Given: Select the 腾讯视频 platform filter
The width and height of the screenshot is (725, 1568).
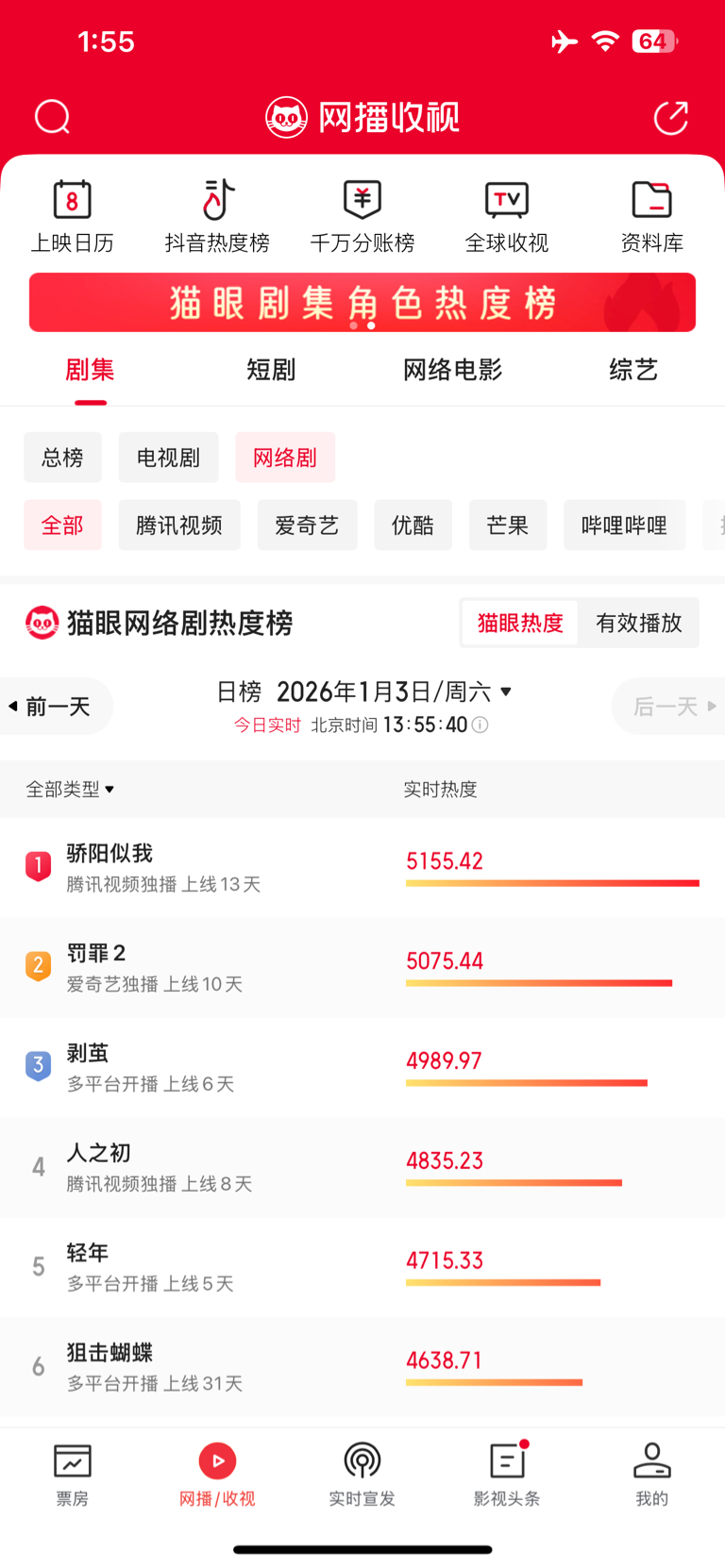Looking at the screenshot, I should point(179,525).
